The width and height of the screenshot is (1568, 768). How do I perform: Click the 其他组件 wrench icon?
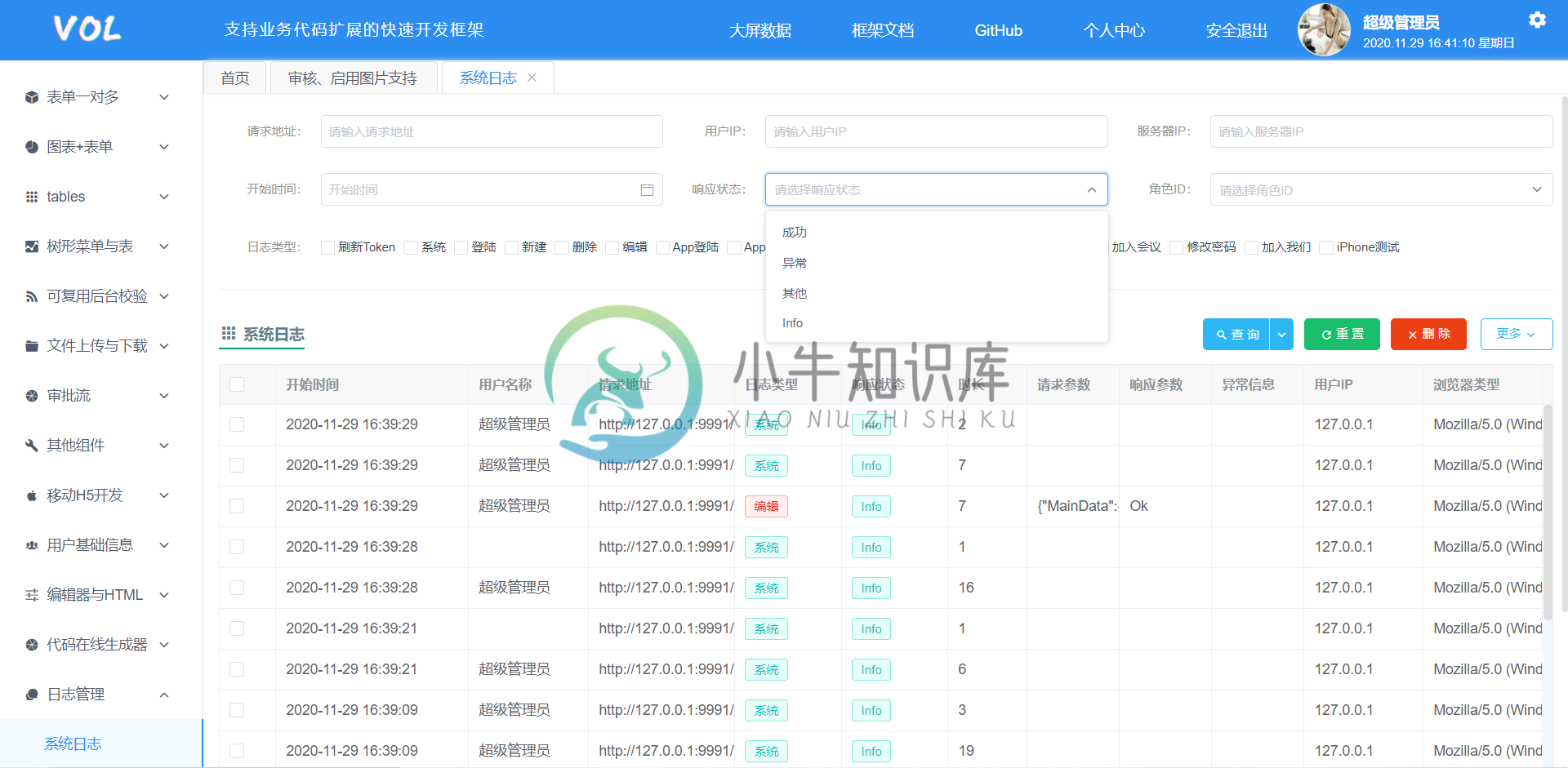32,446
